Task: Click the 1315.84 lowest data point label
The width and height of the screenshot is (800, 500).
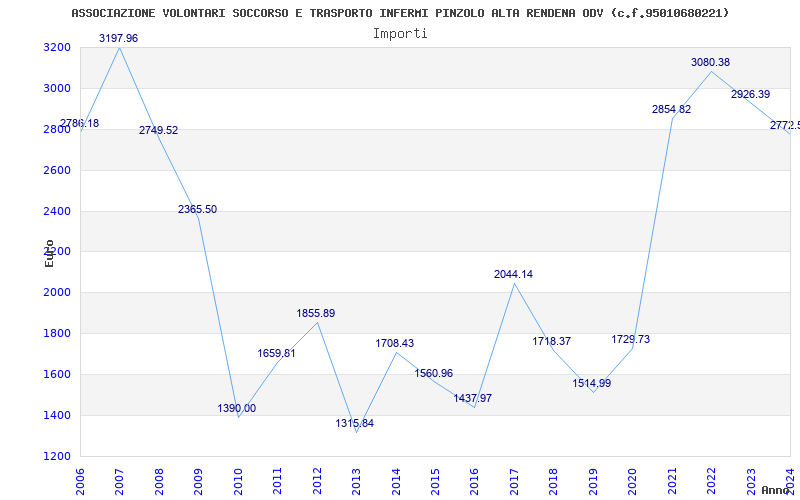Action: (355, 423)
